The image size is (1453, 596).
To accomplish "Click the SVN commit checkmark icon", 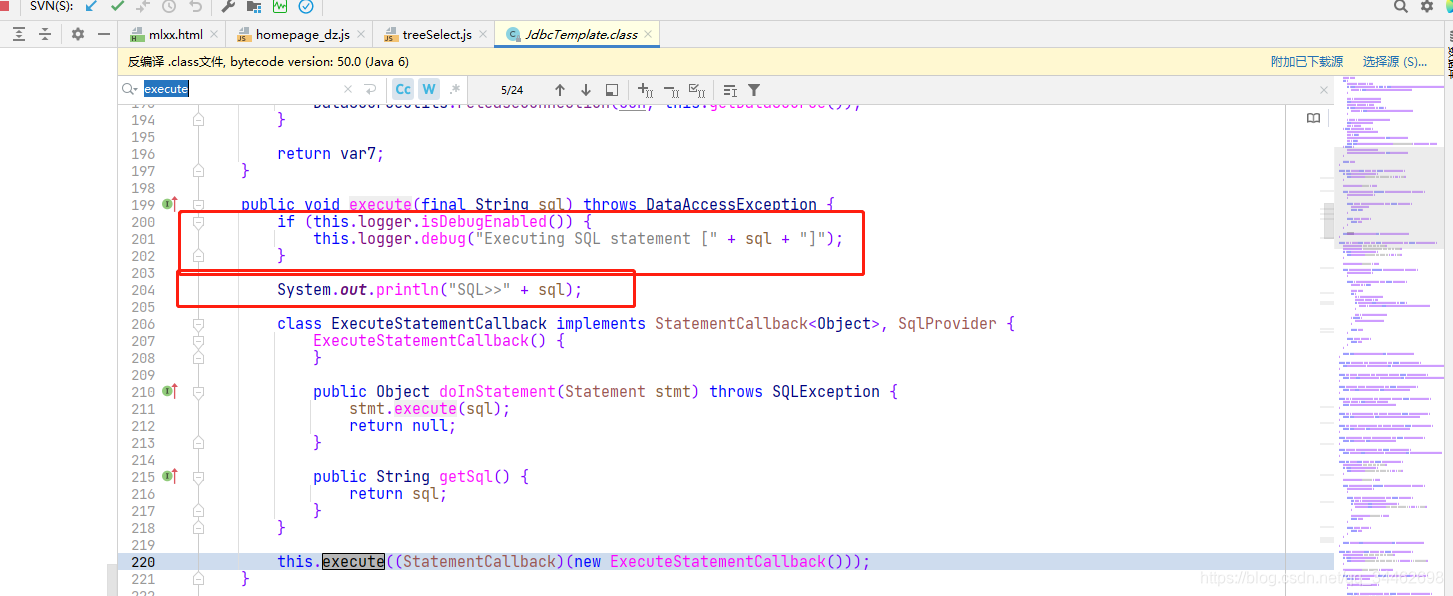I will pos(118,6).
